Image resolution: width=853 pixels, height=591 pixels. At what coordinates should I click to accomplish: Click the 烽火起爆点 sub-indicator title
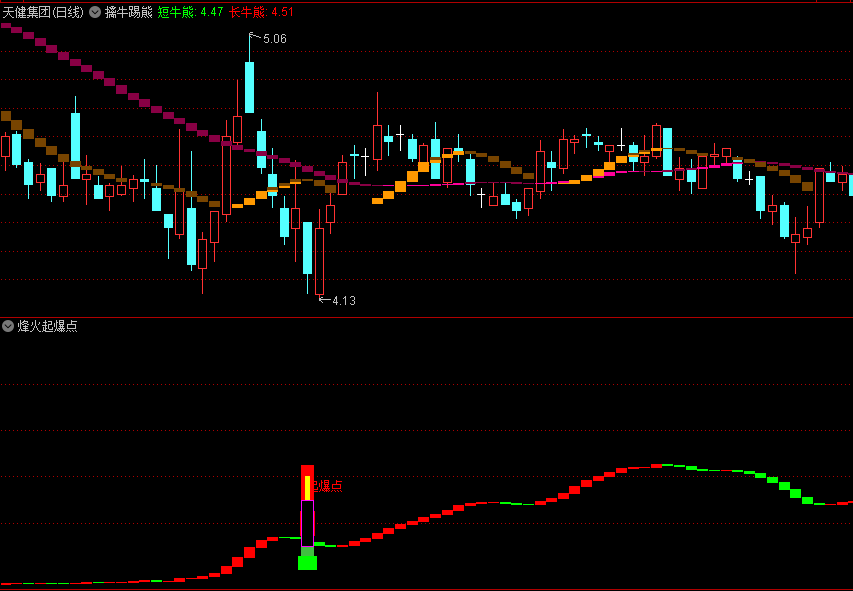tap(47, 326)
